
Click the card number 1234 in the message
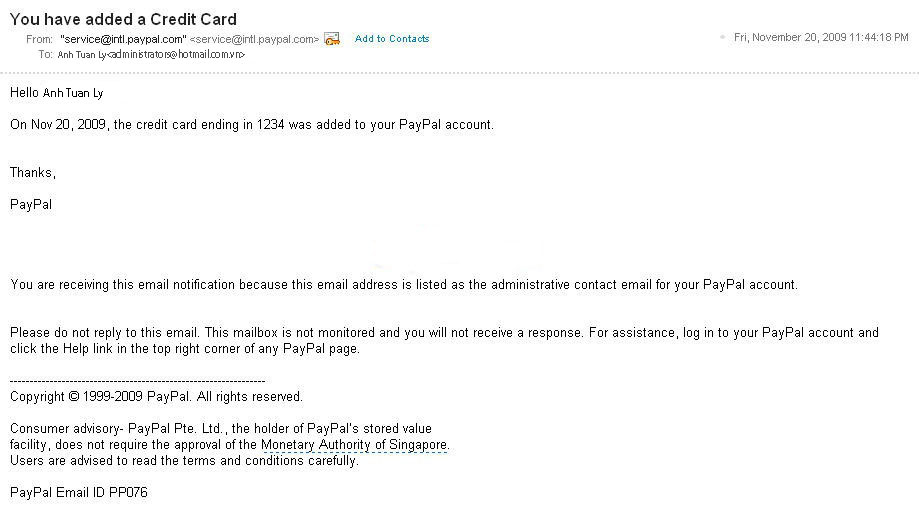tap(270, 125)
